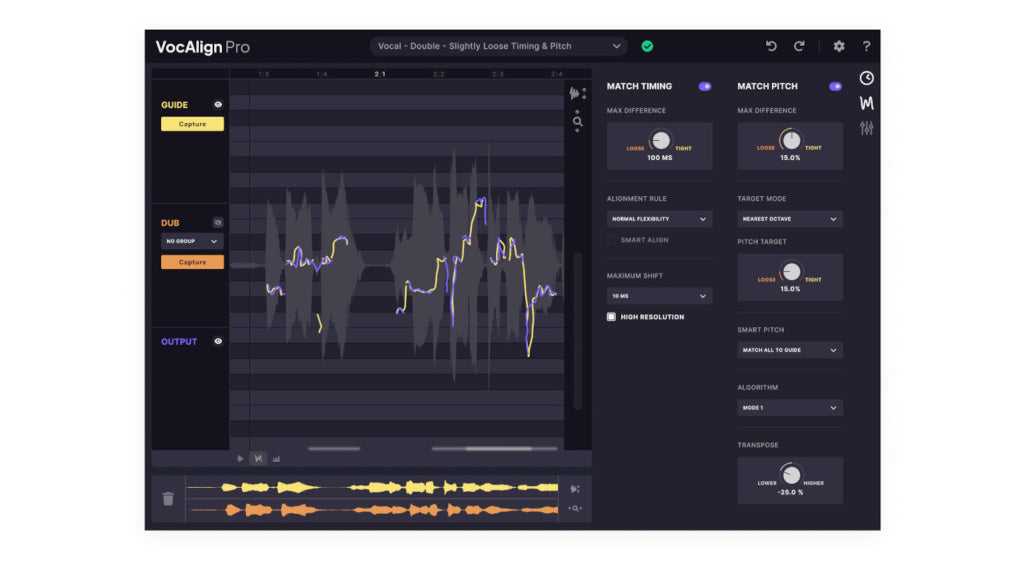The image size is (1024, 565).
Task: Click the undo arrow icon
Action: pos(771,46)
